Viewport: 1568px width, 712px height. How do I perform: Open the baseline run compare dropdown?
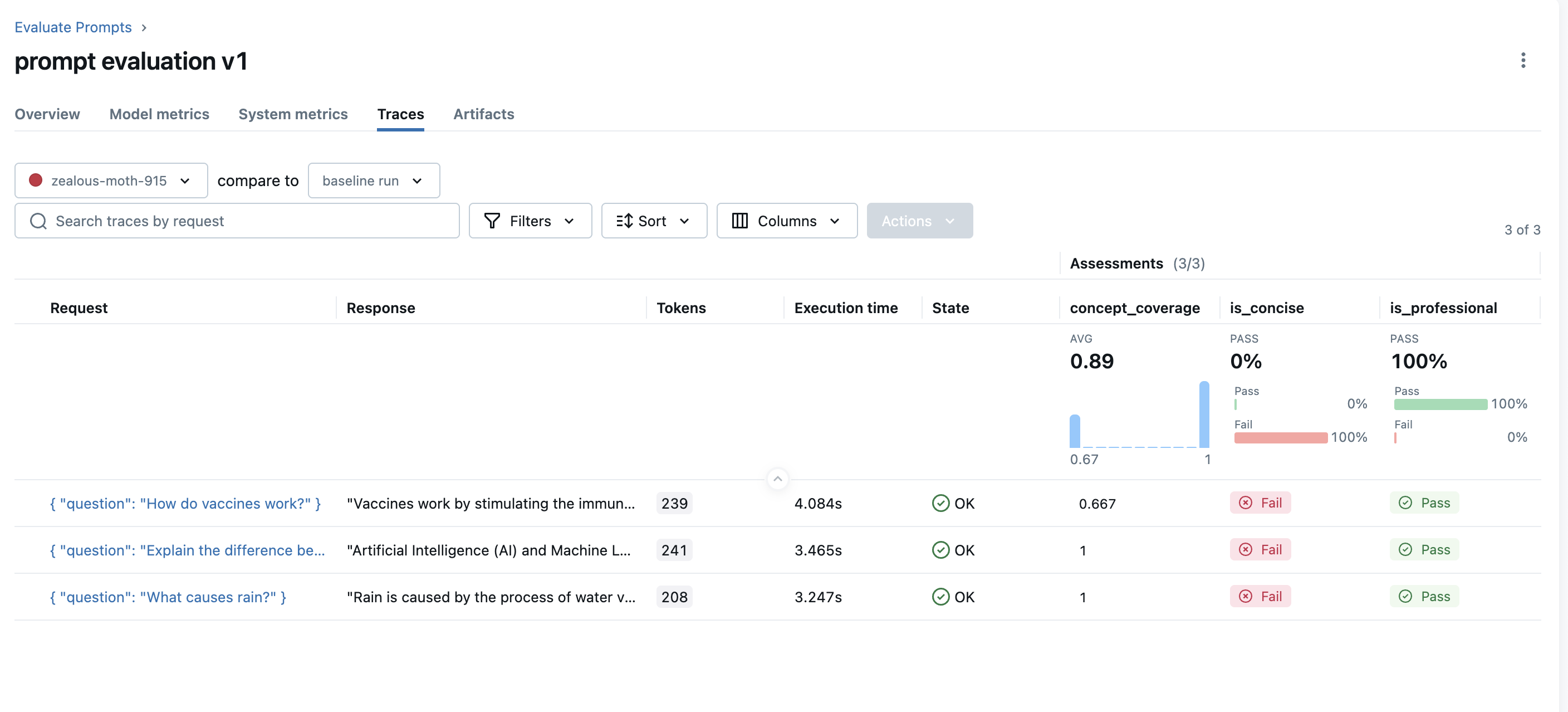coord(373,181)
